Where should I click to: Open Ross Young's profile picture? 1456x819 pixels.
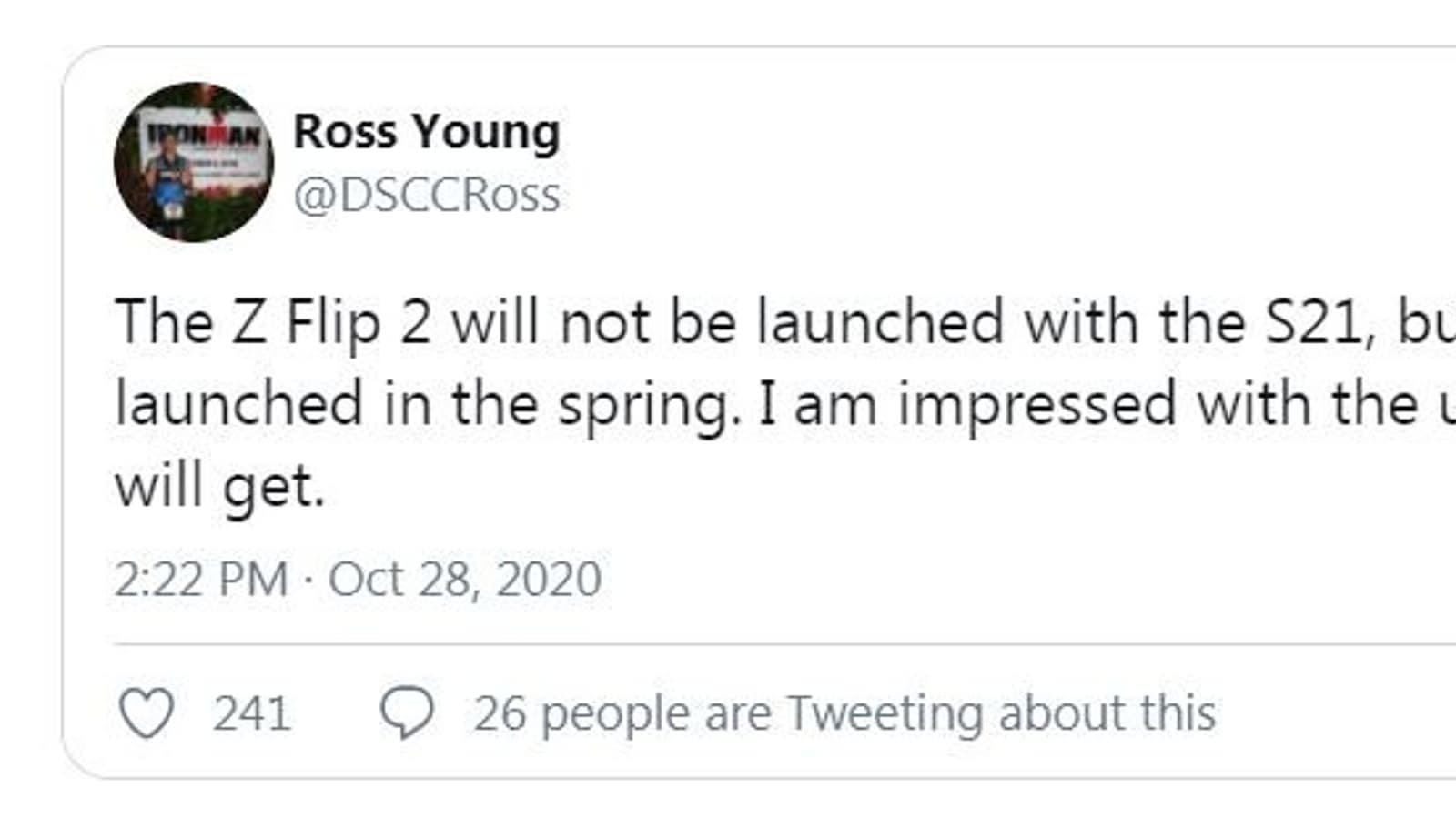pyautogui.click(x=194, y=162)
